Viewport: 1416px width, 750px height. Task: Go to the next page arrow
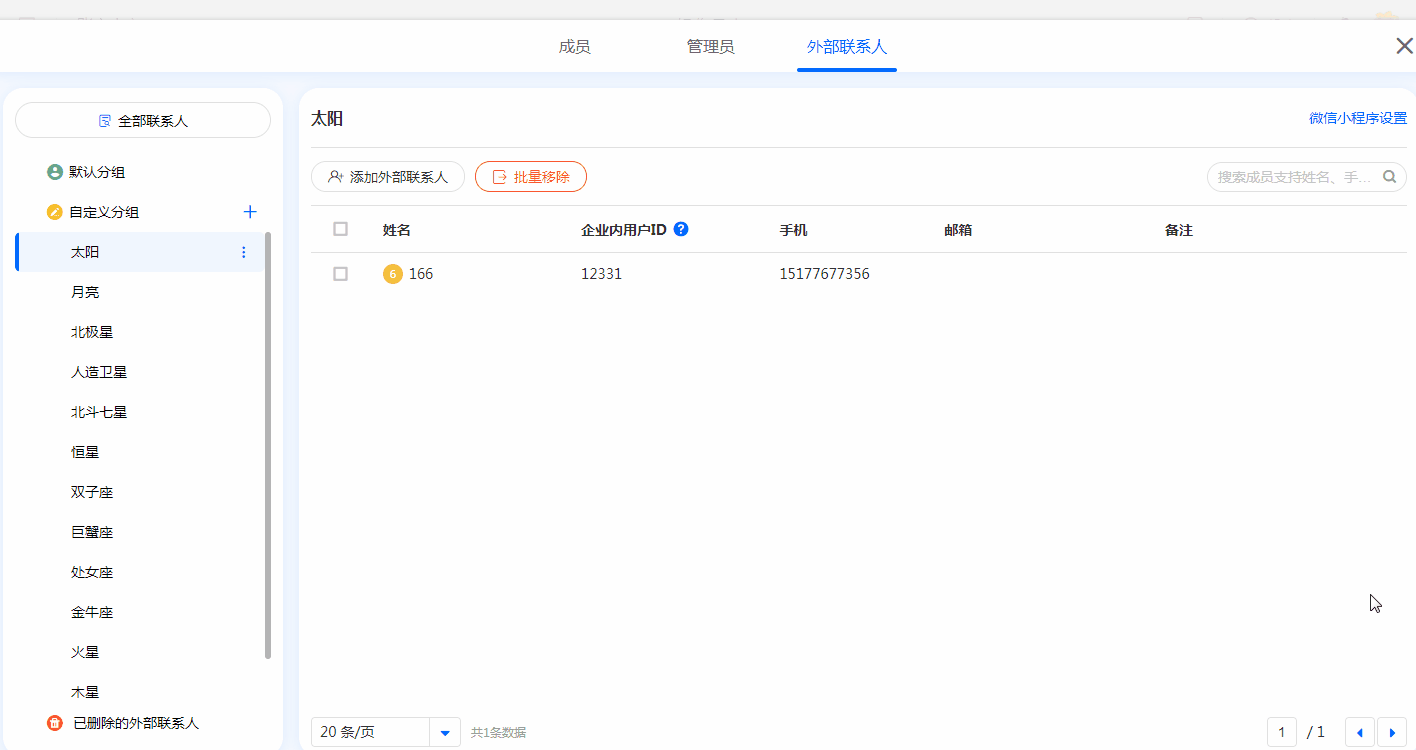tap(1391, 732)
